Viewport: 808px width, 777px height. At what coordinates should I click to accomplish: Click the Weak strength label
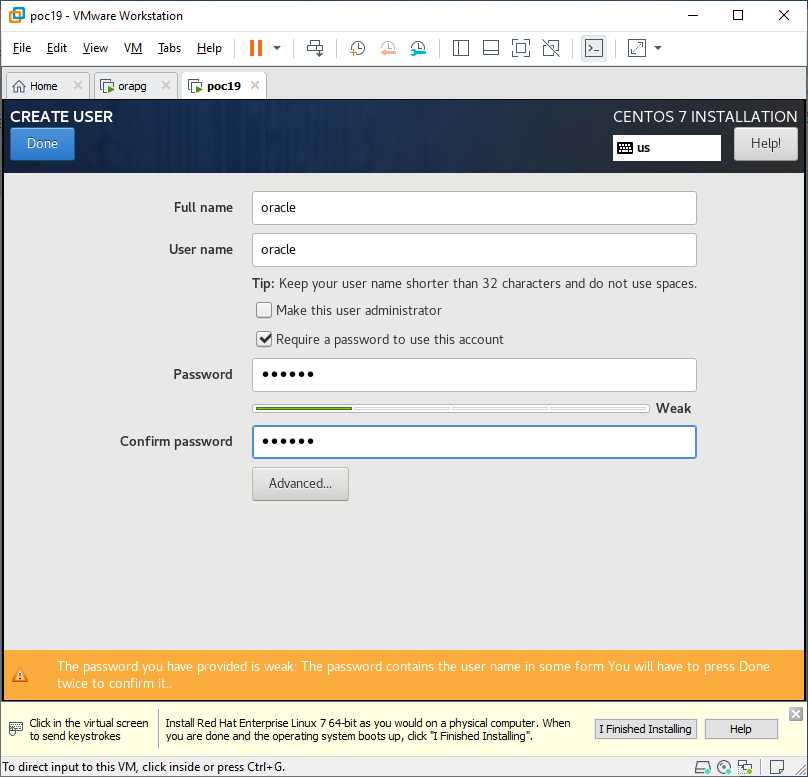click(x=673, y=408)
